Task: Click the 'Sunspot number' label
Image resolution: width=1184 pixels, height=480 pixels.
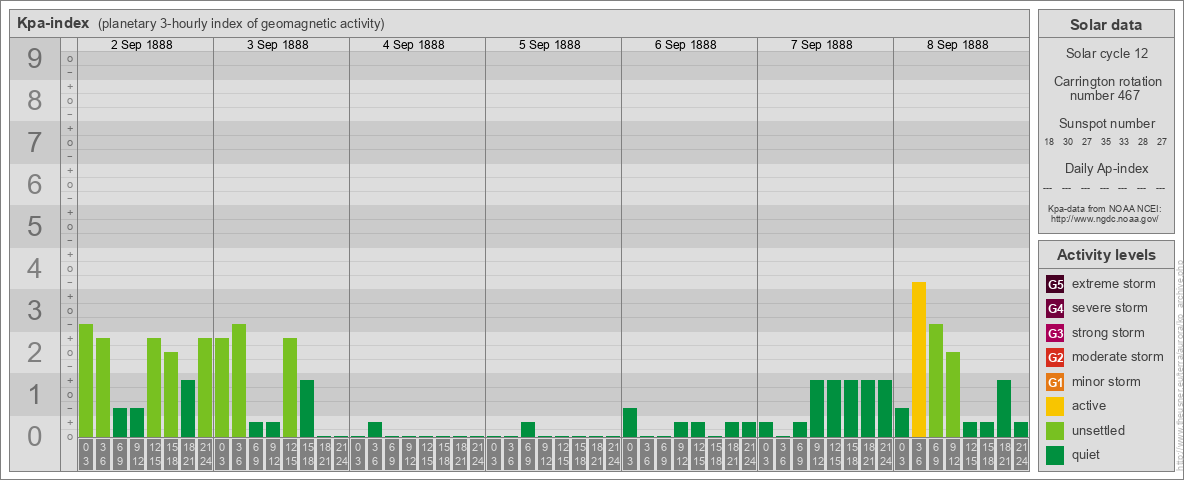Action: point(1107,124)
